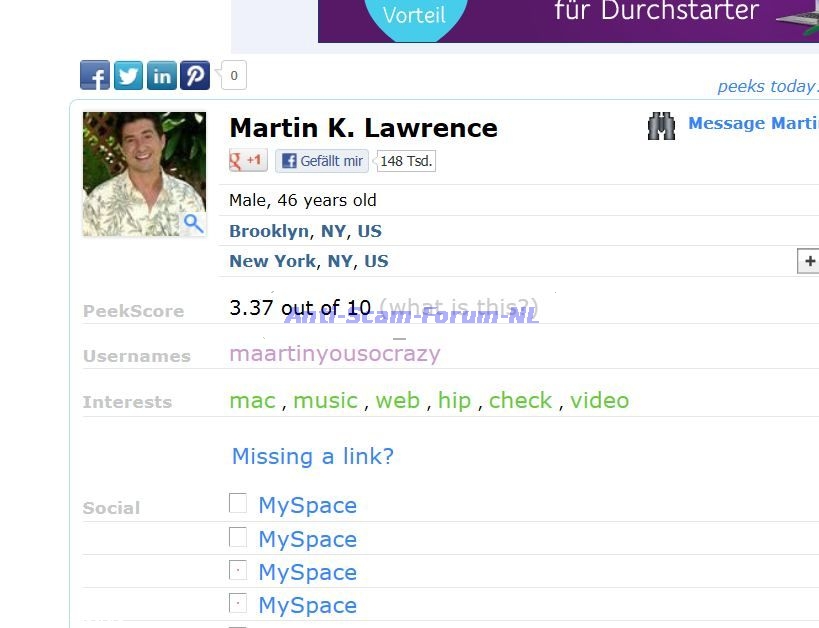
Task: Select the video interest tag
Action: (599, 400)
